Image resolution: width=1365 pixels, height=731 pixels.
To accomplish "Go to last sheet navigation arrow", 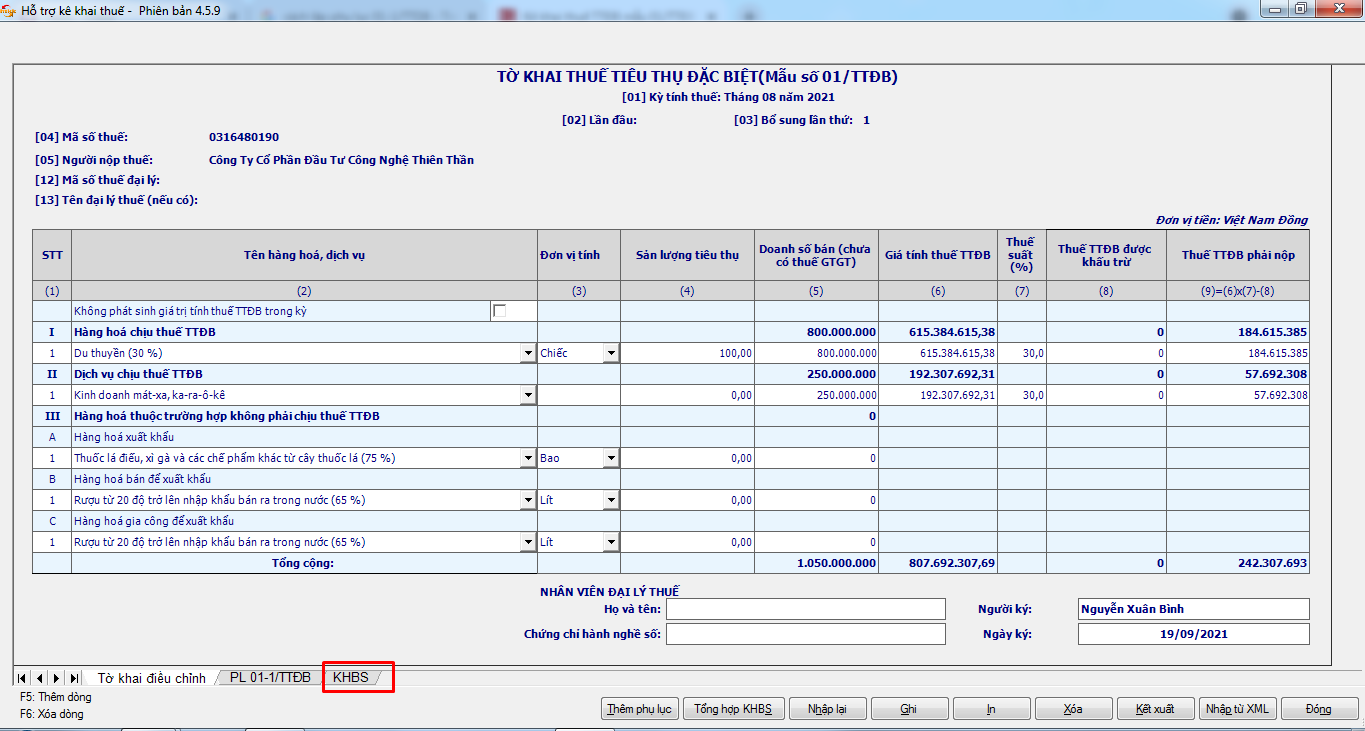I will [x=73, y=678].
